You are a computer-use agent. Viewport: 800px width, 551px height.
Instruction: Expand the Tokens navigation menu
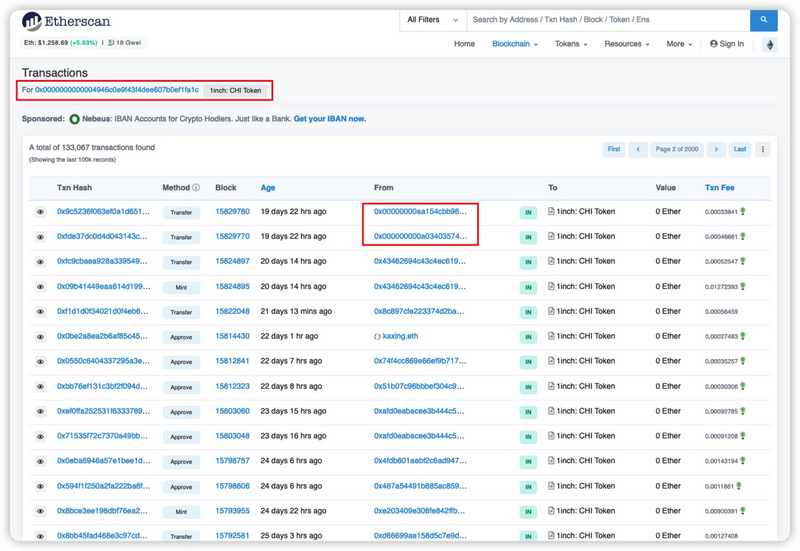(x=571, y=44)
